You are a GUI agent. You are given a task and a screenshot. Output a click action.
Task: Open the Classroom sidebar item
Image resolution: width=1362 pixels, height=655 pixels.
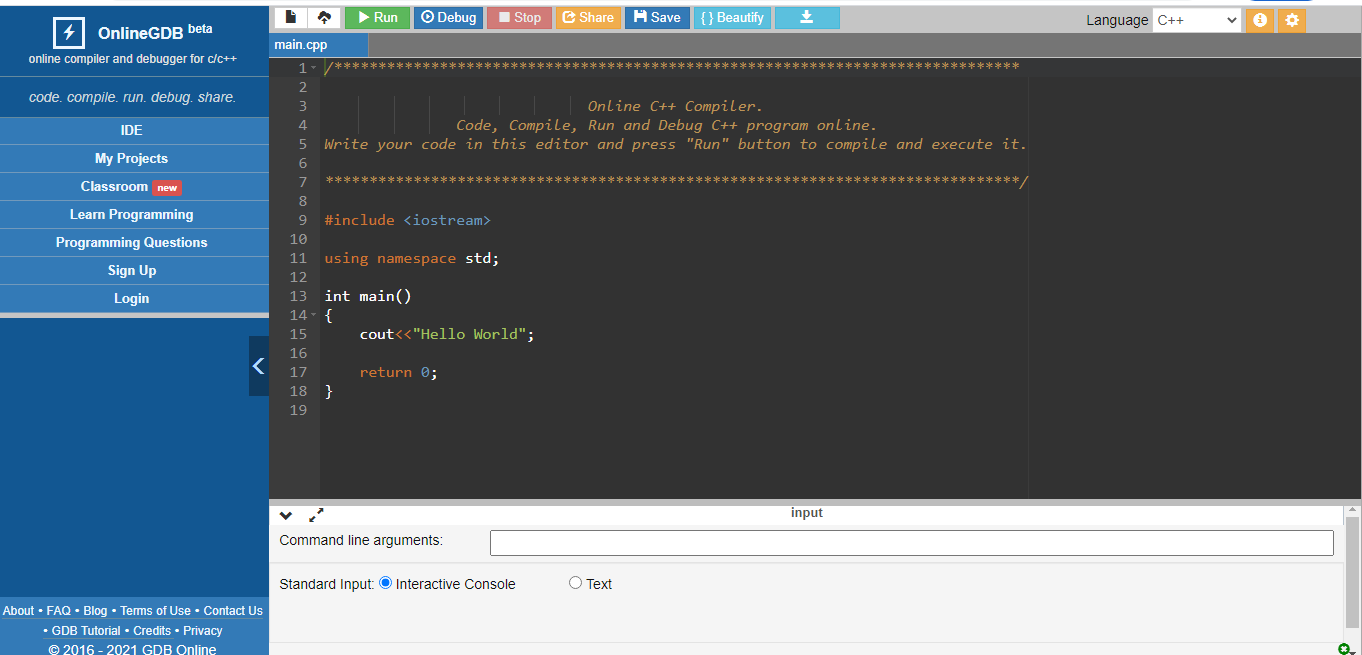[134, 187]
